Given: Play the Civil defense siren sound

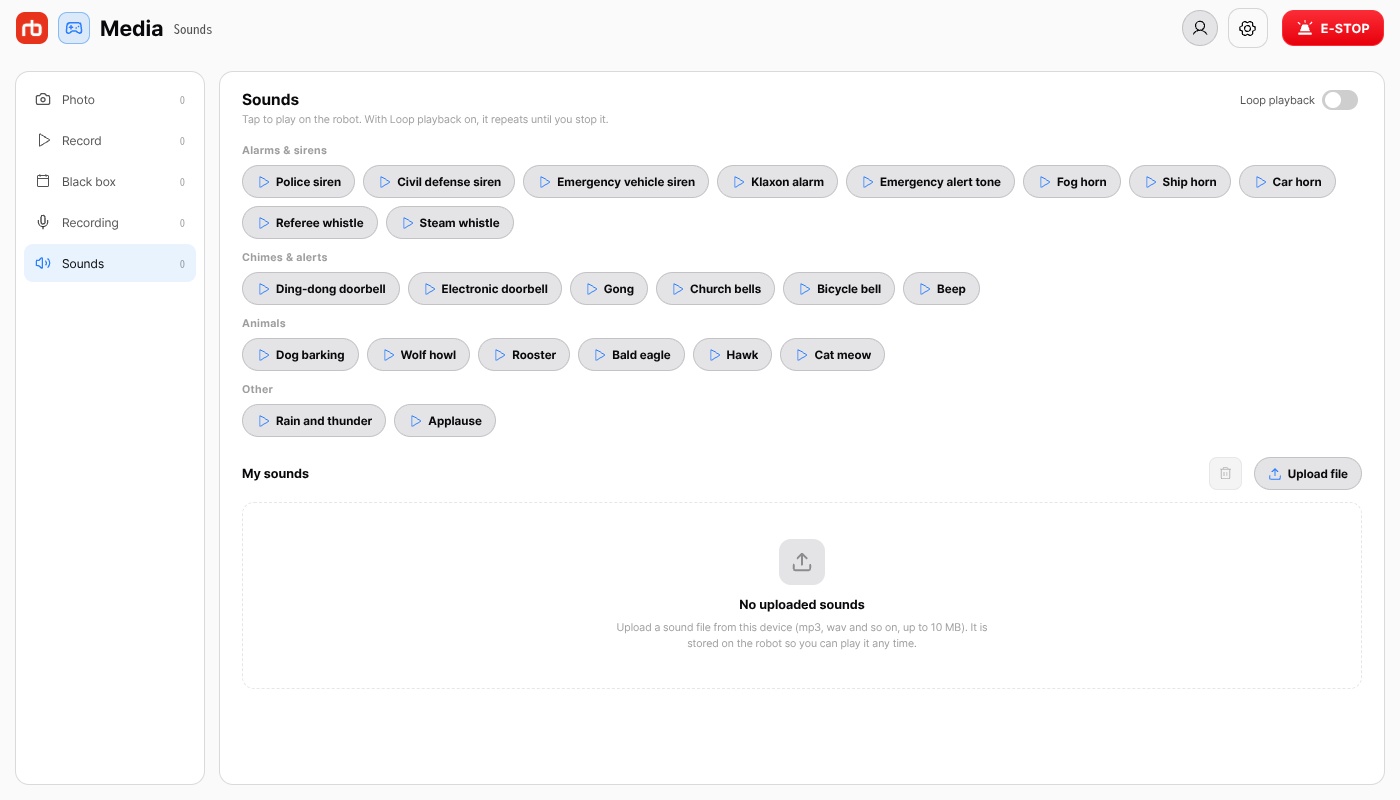Looking at the screenshot, I should (x=439, y=182).
